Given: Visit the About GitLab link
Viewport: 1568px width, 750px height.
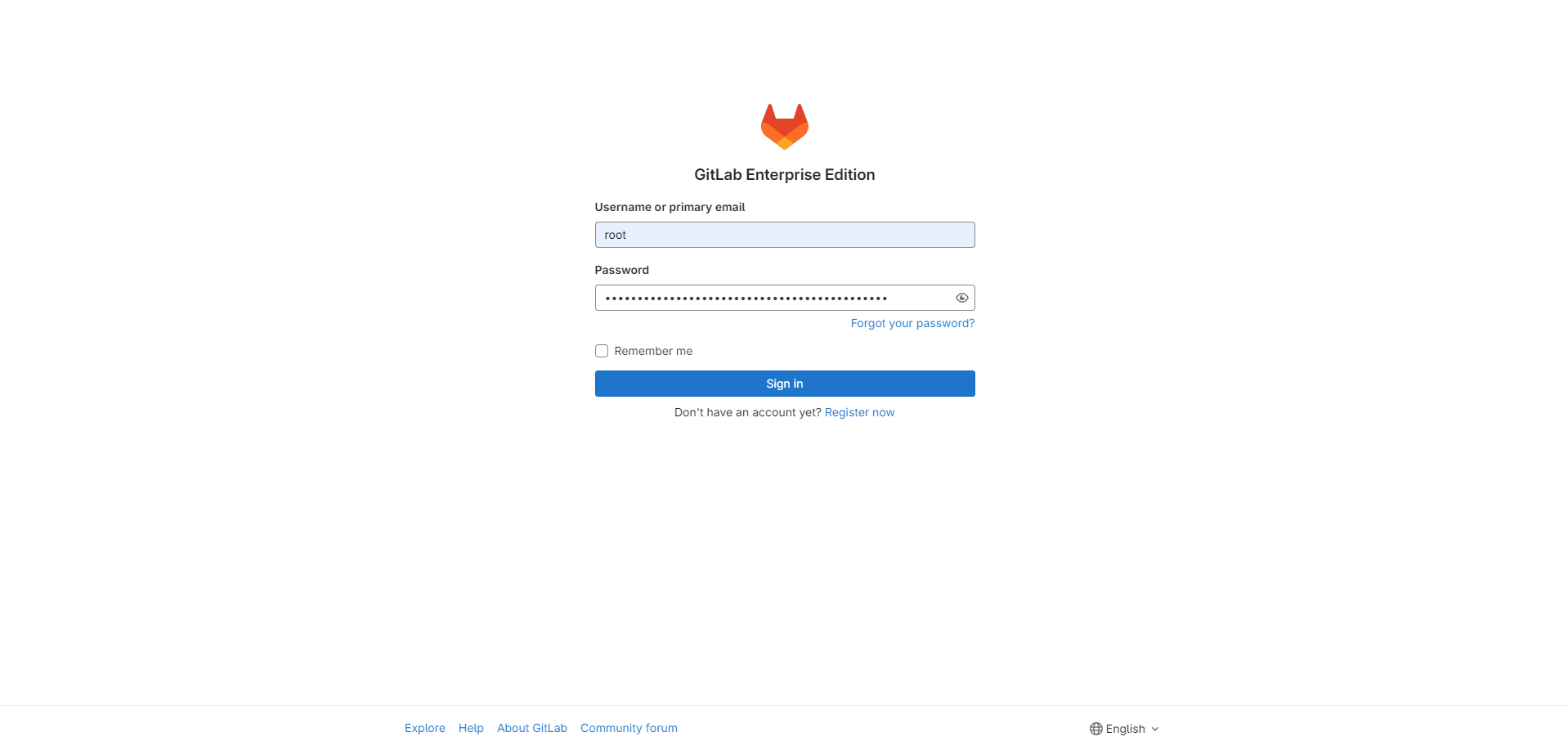Looking at the screenshot, I should point(532,728).
